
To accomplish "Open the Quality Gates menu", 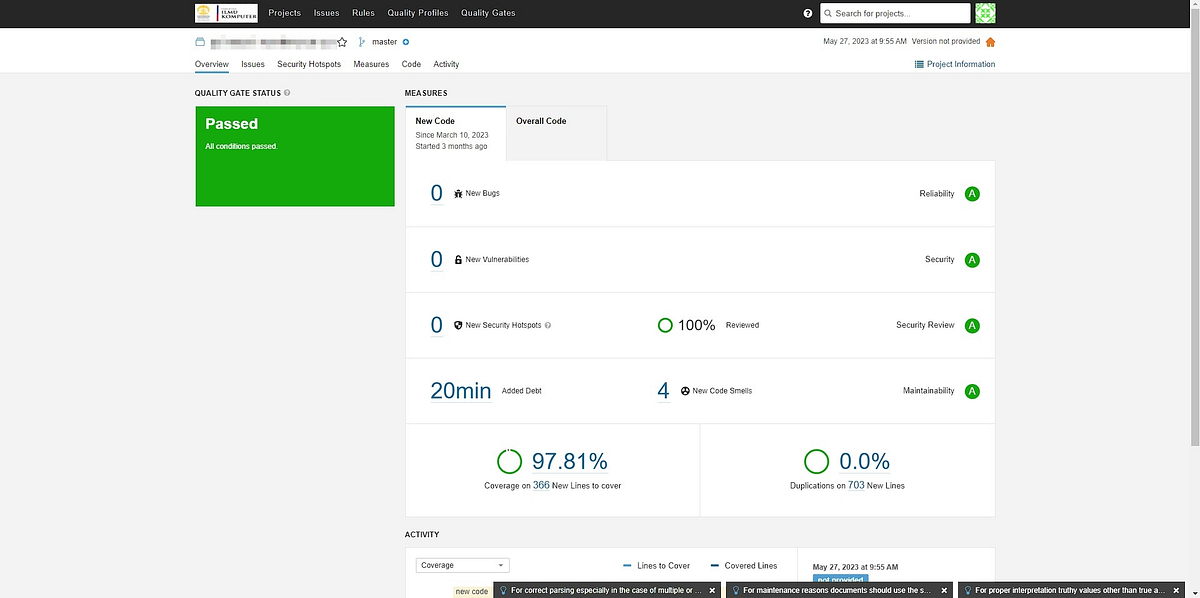I will (487, 13).
